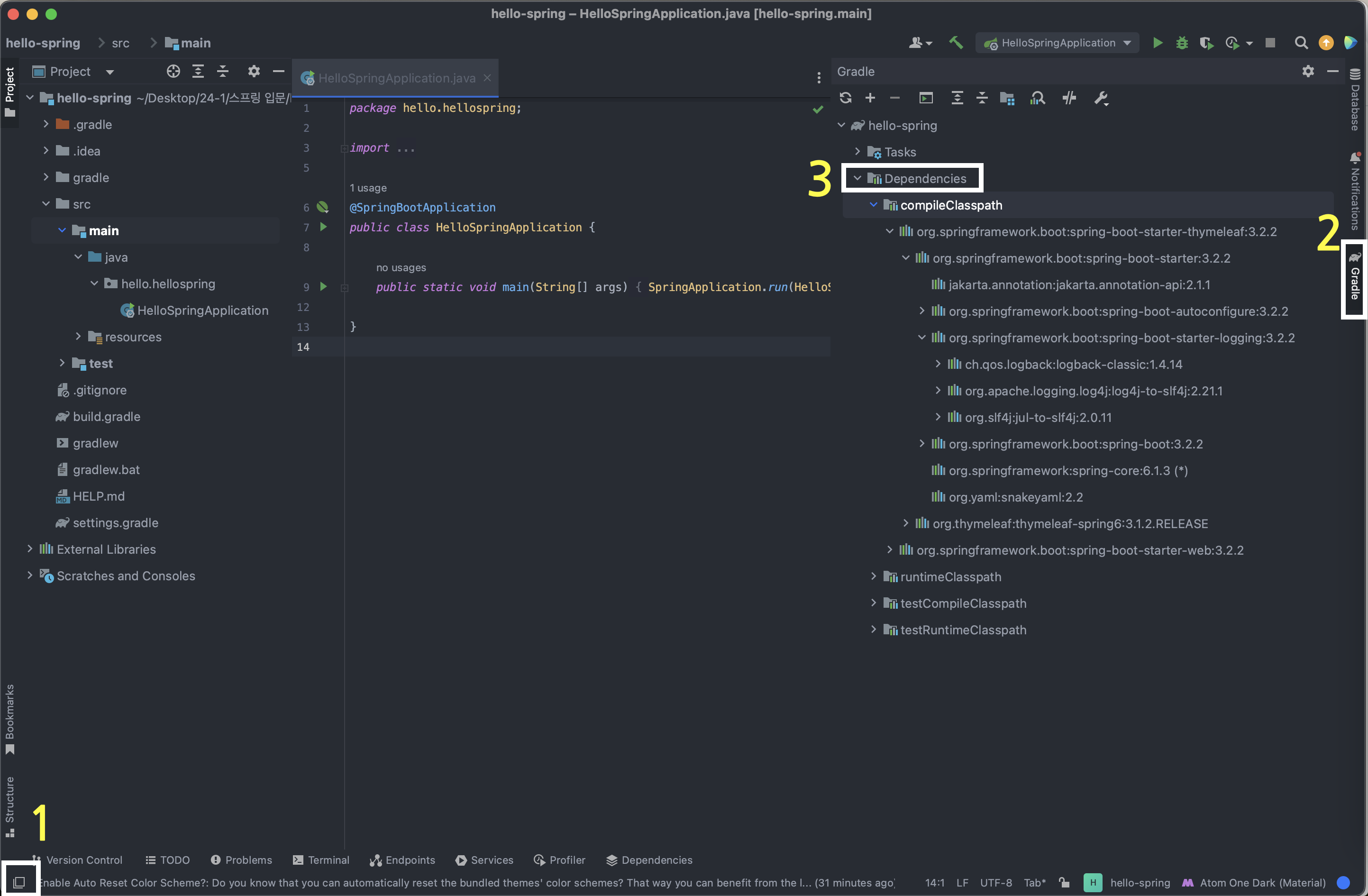
Task: Click the UTF-8 encoding status bar widget
Action: pos(995,882)
